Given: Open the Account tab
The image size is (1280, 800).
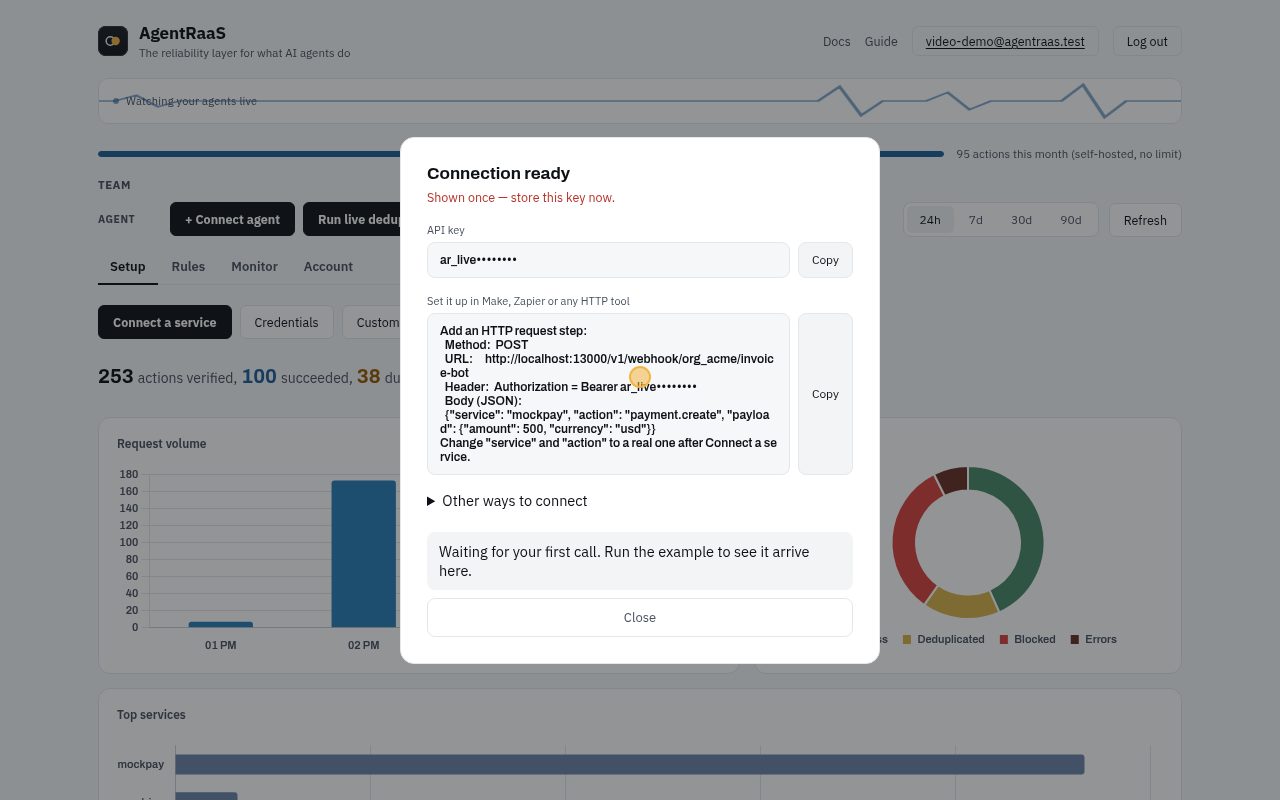Looking at the screenshot, I should pyautogui.click(x=328, y=267).
